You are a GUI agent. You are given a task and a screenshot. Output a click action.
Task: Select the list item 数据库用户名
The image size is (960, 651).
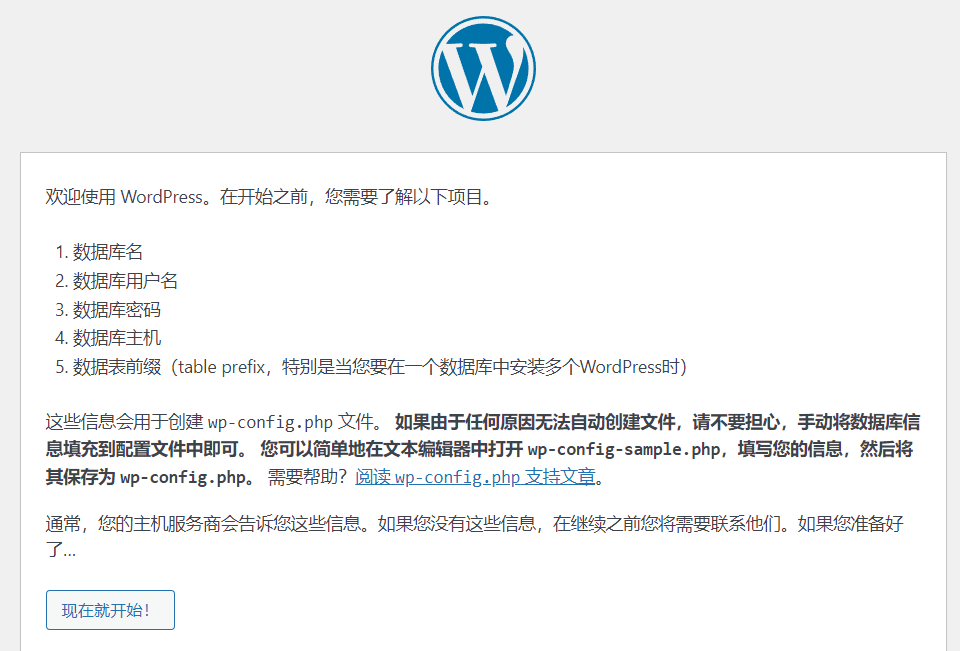[126, 280]
